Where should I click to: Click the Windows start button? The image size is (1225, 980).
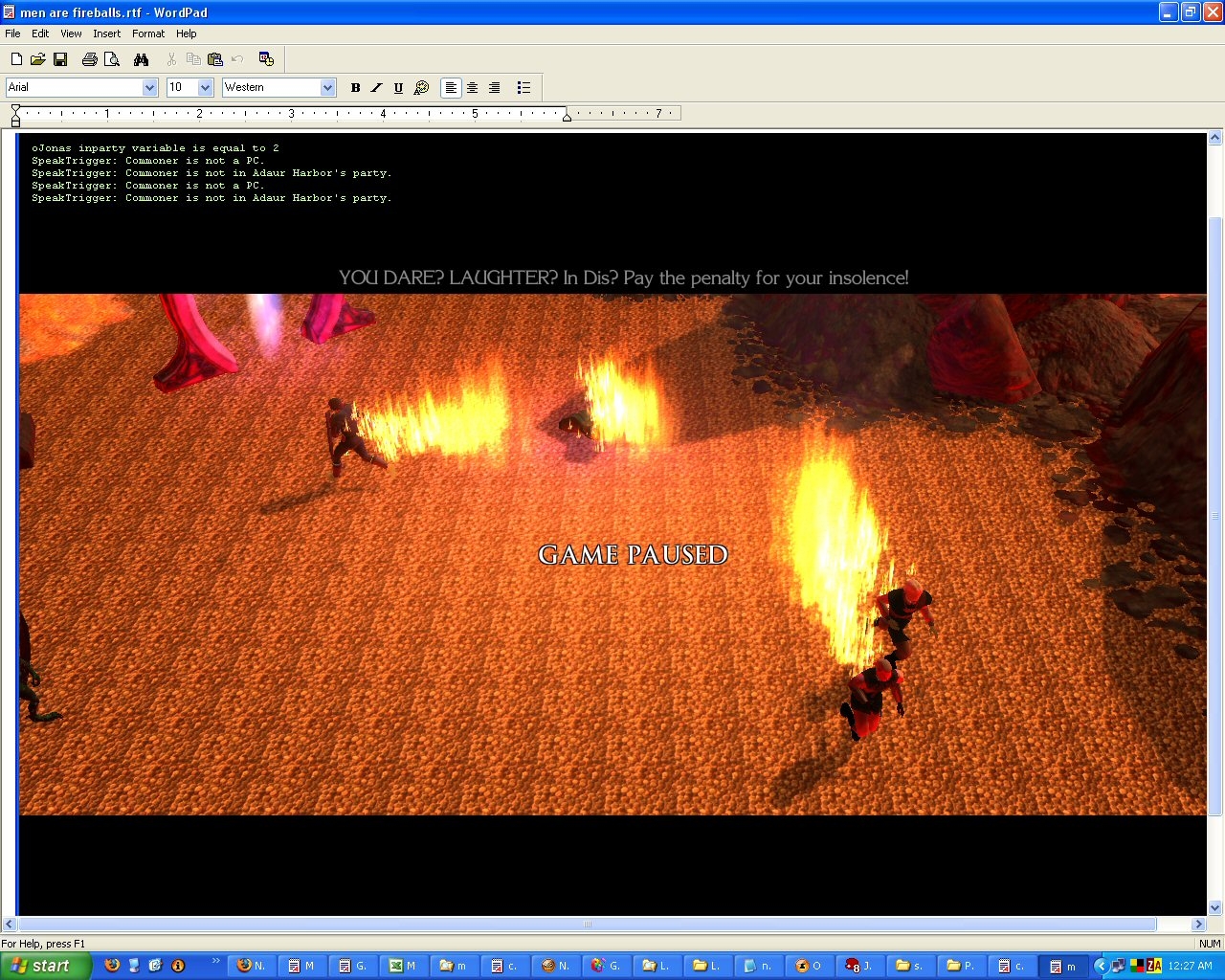pyautogui.click(x=45, y=966)
